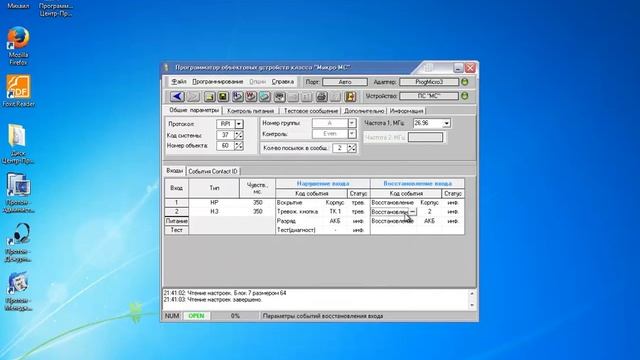Click the Восстановление входа column header

click(x=417, y=183)
